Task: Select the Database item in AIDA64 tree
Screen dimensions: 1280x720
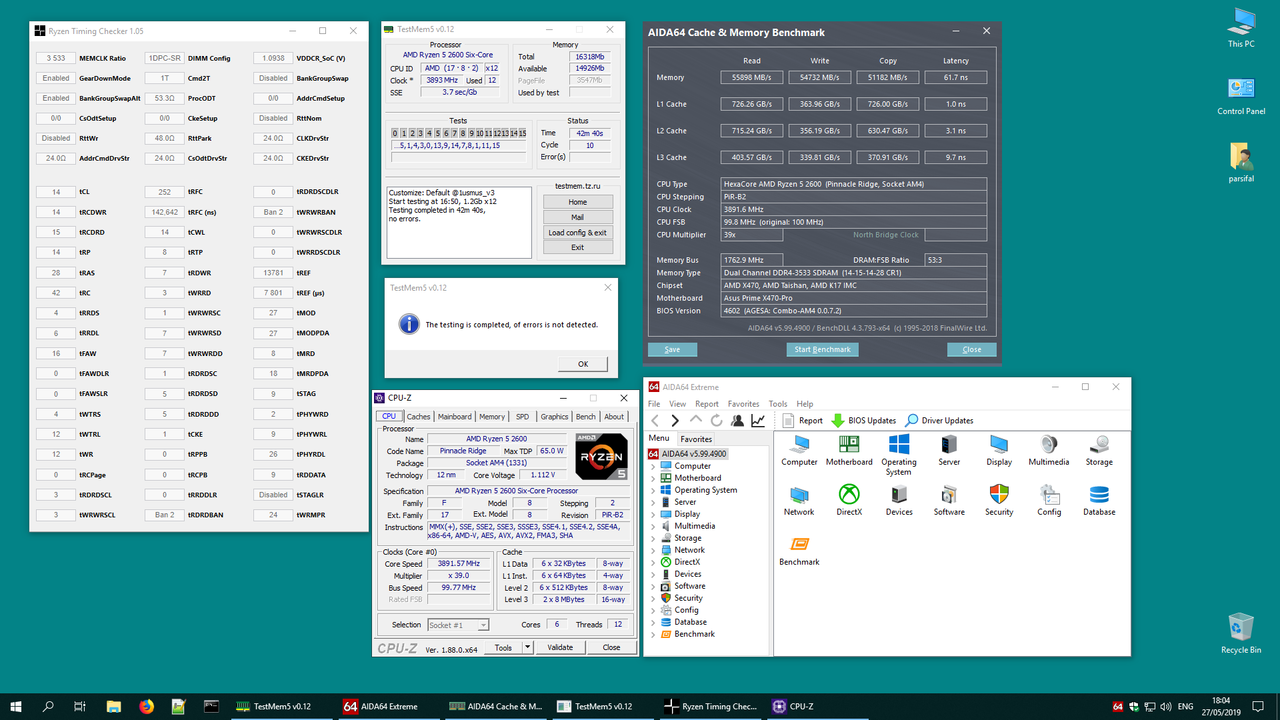Action: [690, 622]
